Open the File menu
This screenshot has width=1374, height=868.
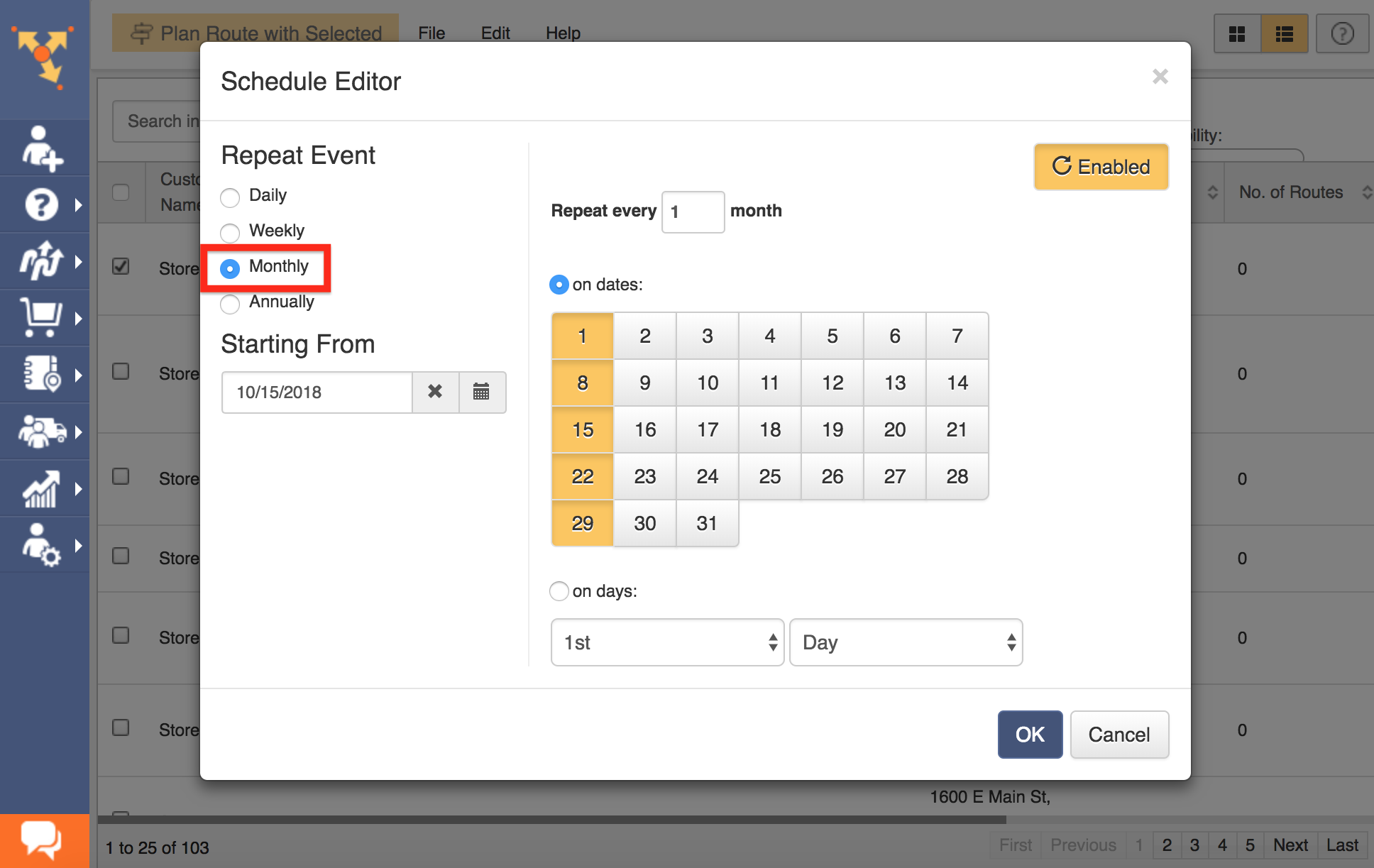(x=431, y=33)
